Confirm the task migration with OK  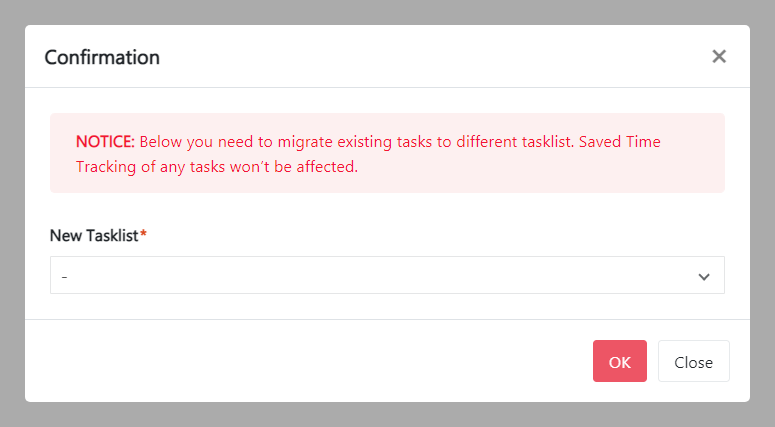619,362
